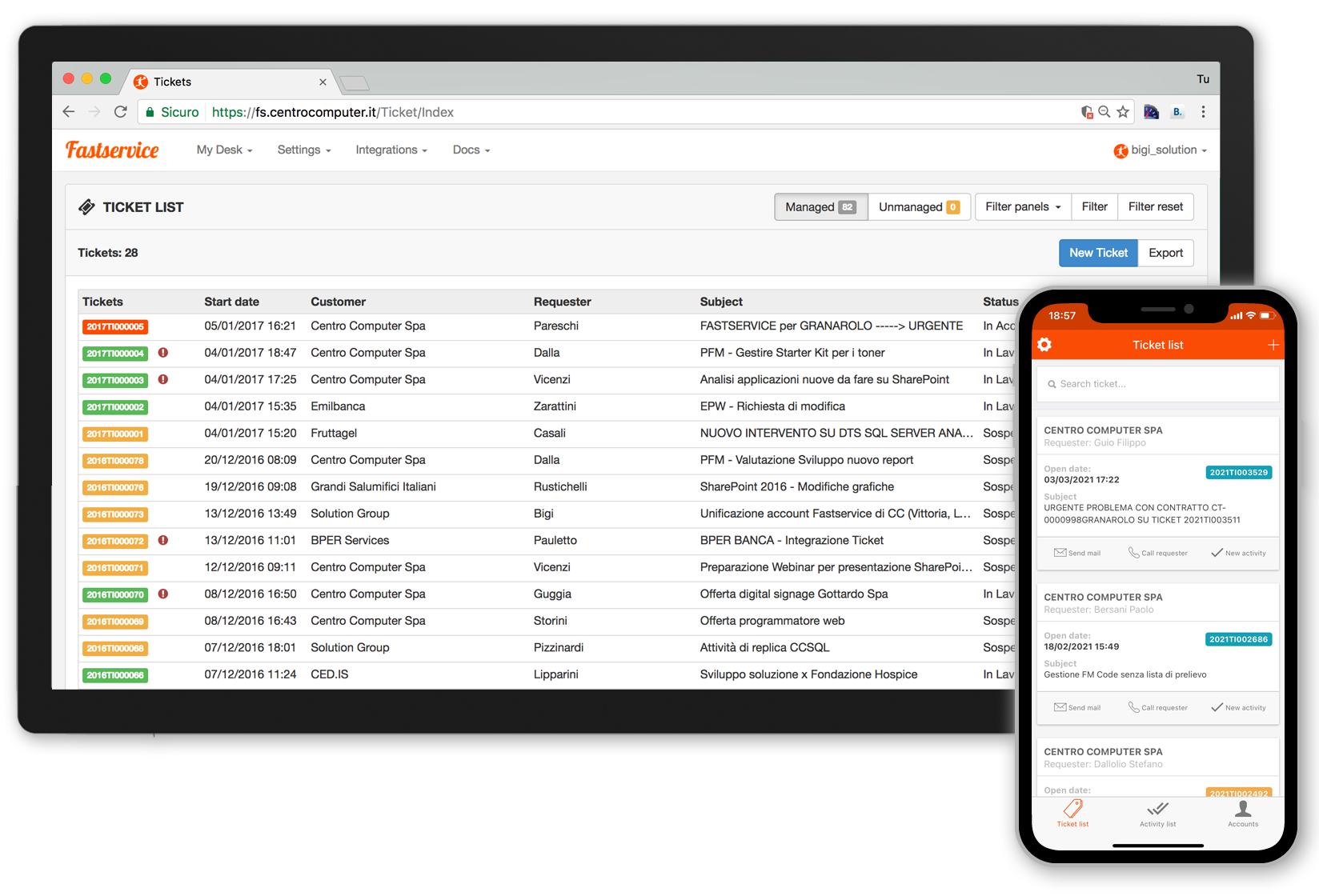
Task: Open ticket 2017TI000005 badge
Action: point(115,326)
